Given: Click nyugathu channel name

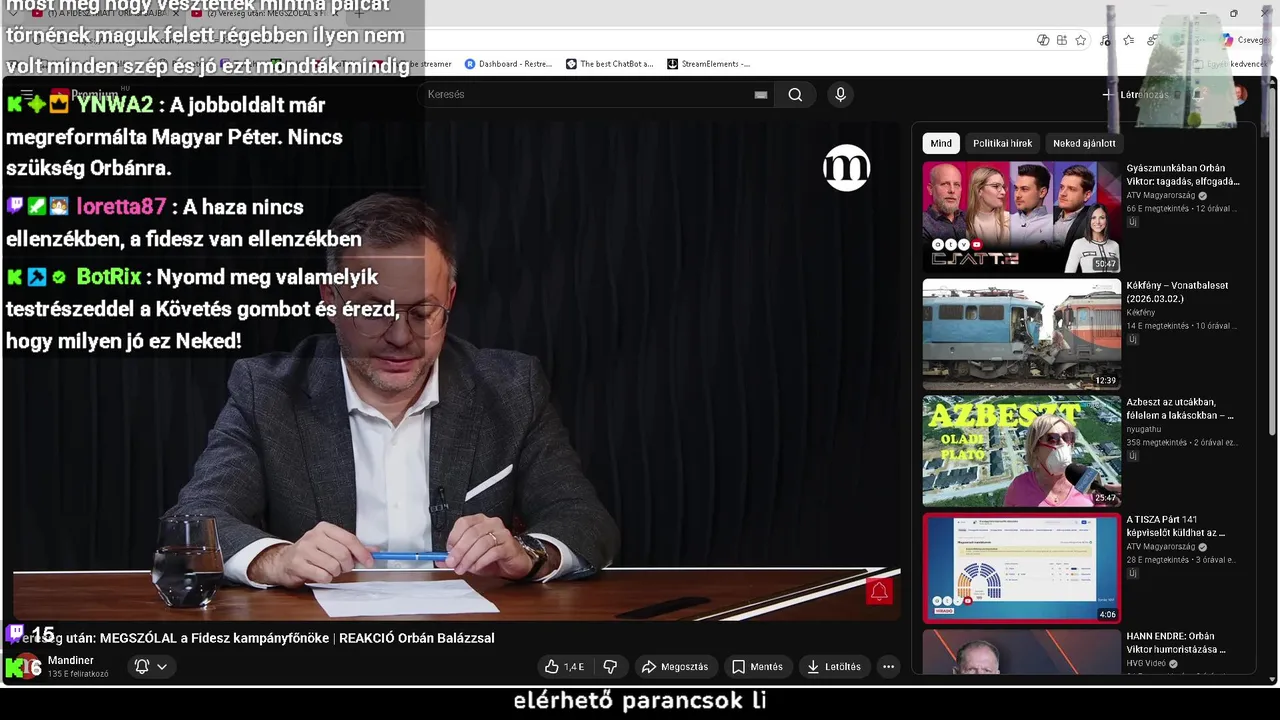Looking at the screenshot, I should click(1144, 429).
